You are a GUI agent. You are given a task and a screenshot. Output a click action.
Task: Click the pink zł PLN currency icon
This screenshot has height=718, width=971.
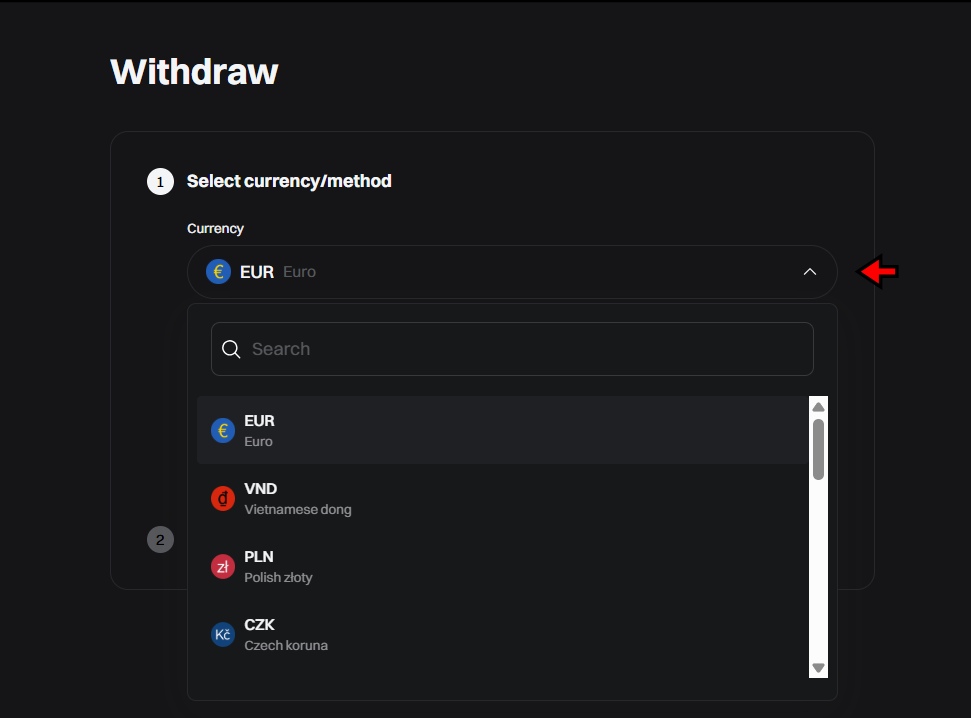(222, 566)
